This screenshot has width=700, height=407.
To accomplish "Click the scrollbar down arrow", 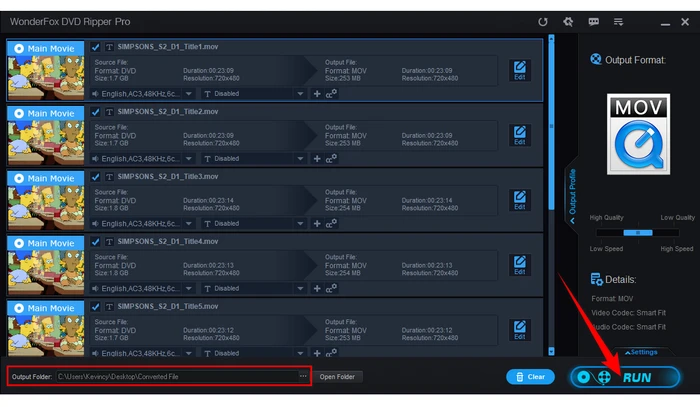I will [x=551, y=351].
